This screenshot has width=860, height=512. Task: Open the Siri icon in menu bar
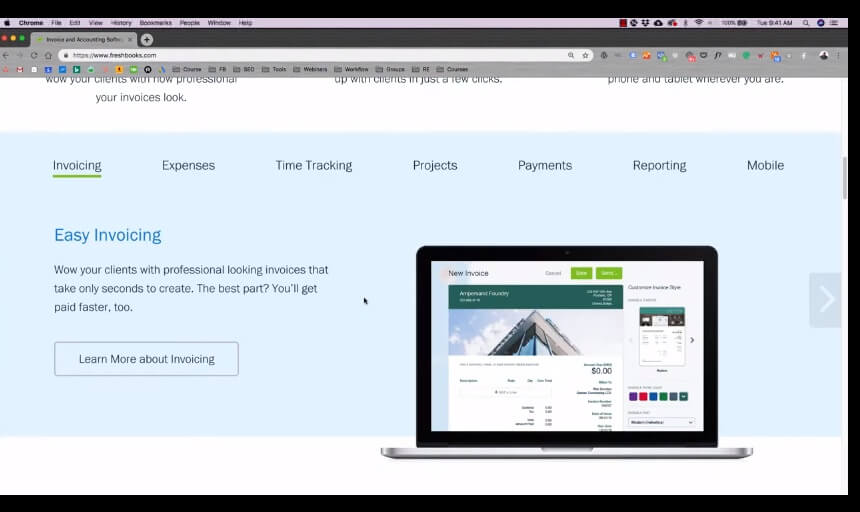coord(821,23)
